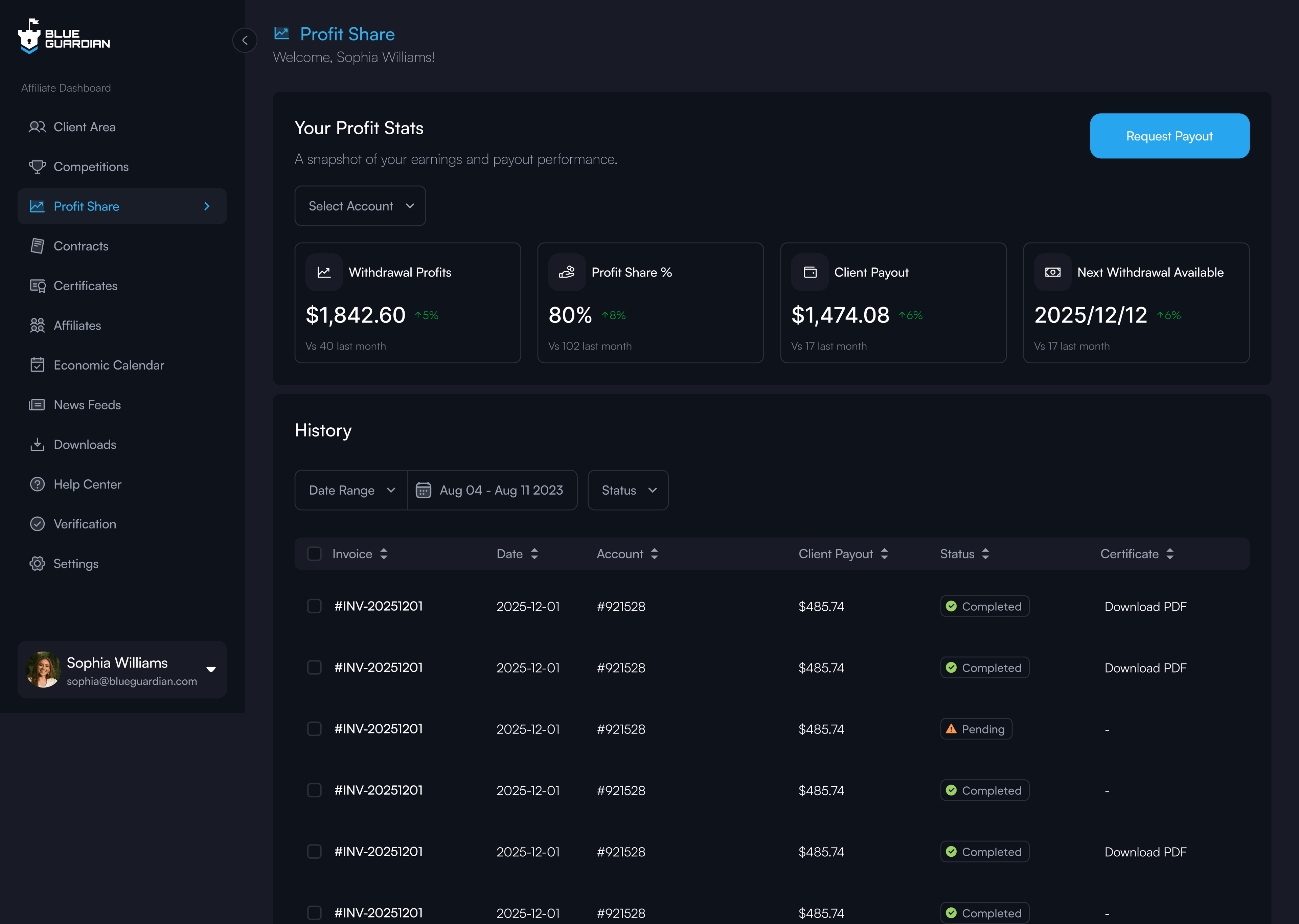The width and height of the screenshot is (1299, 924).
Task: Click the Contracts document icon
Action: (37, 246)
